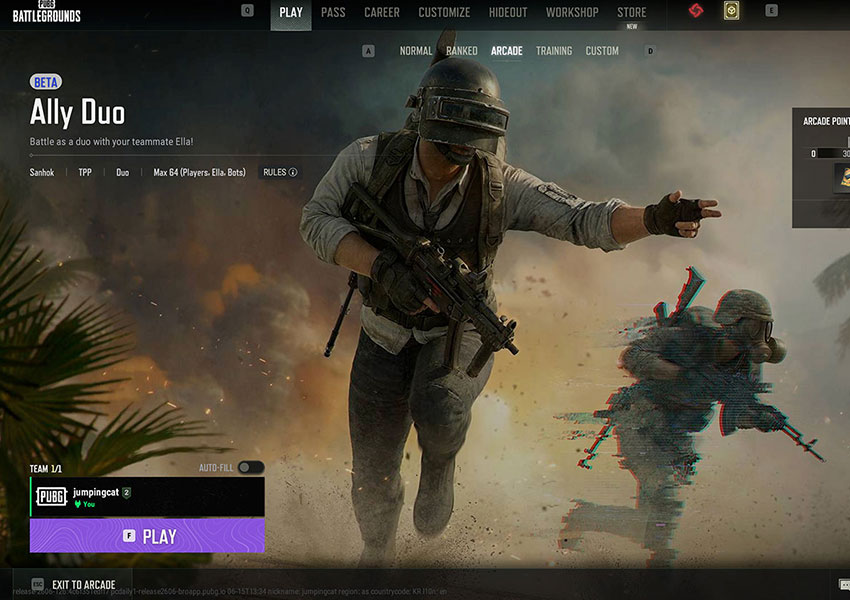Screen dimensions: 850x600
Task: Click the D key mode-switch icon
Action: [650, 51]
